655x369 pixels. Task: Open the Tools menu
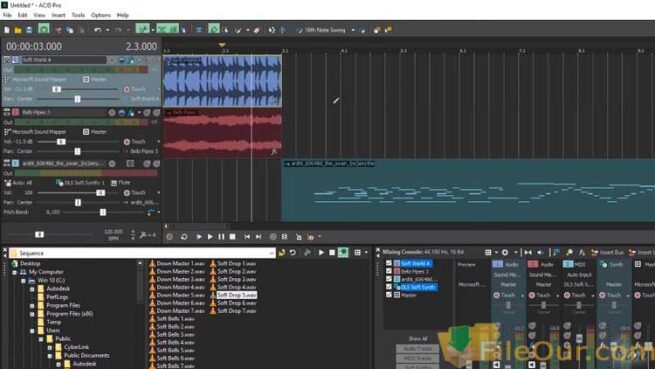[78, 15]
